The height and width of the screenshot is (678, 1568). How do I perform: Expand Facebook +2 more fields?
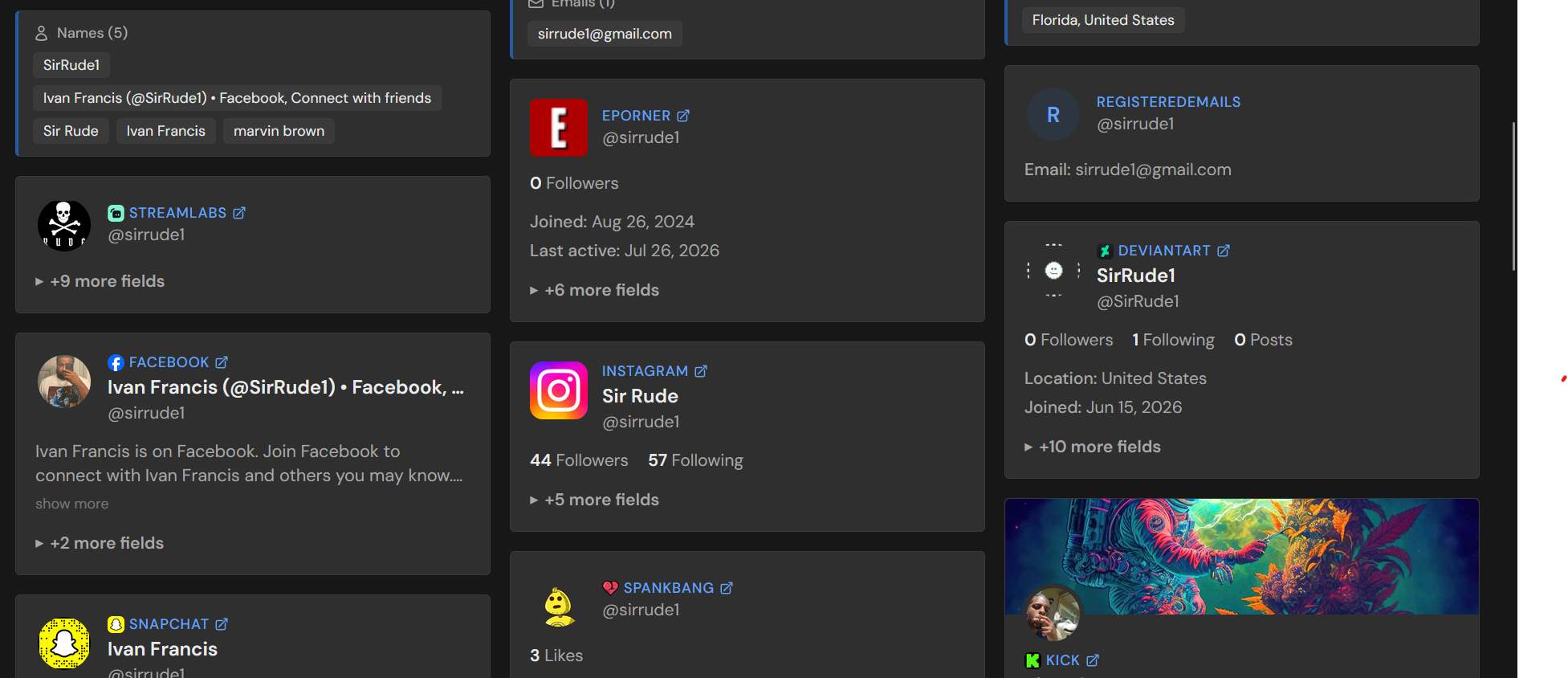tap(100, 543)
